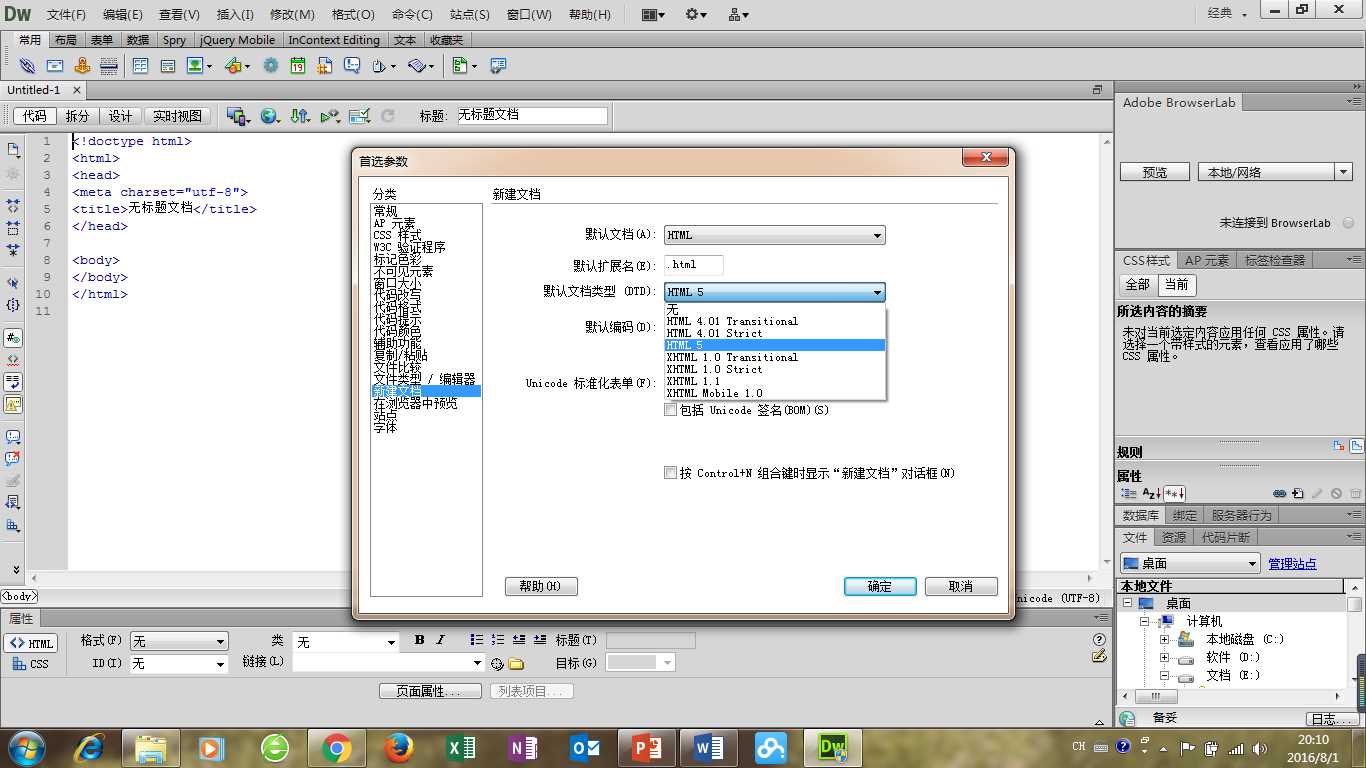This screenshot has height=768, width=1366.
Task: Open Local/Network dropdown in BrowserLab
Action: point(1275,172)
